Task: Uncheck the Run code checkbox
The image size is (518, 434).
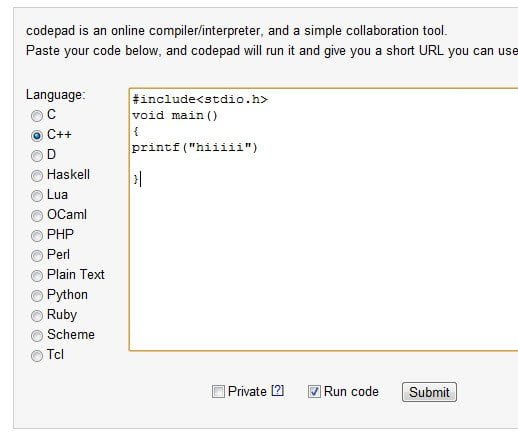Action: (314, 391)
